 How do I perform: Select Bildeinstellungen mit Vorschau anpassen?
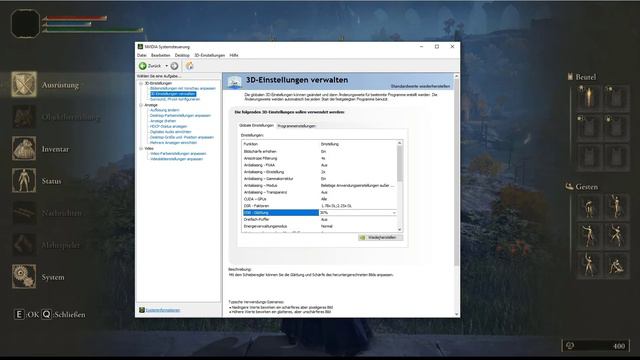point(182,88)
